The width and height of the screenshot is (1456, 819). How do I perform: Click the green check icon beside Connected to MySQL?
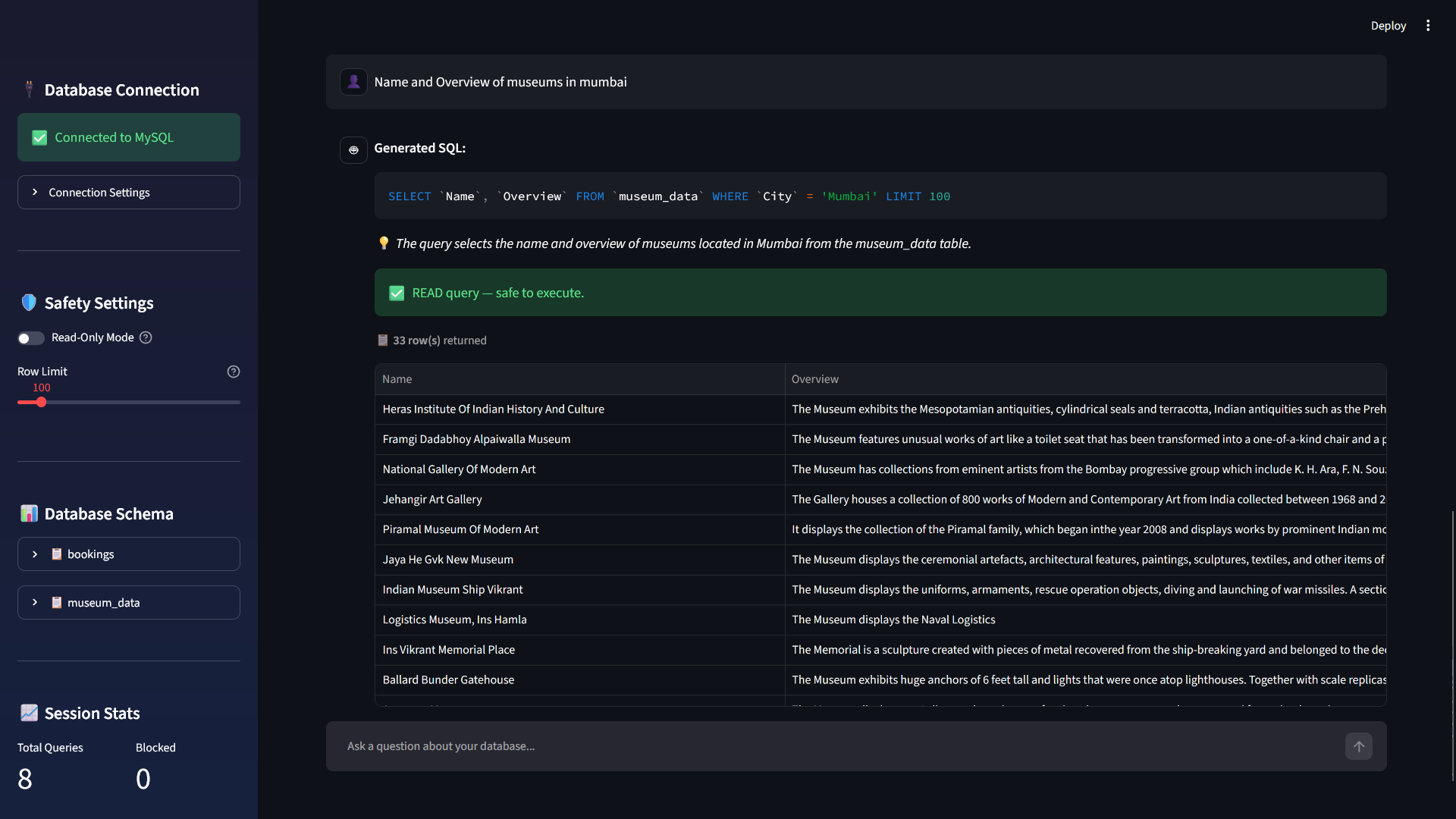(39, 137)
